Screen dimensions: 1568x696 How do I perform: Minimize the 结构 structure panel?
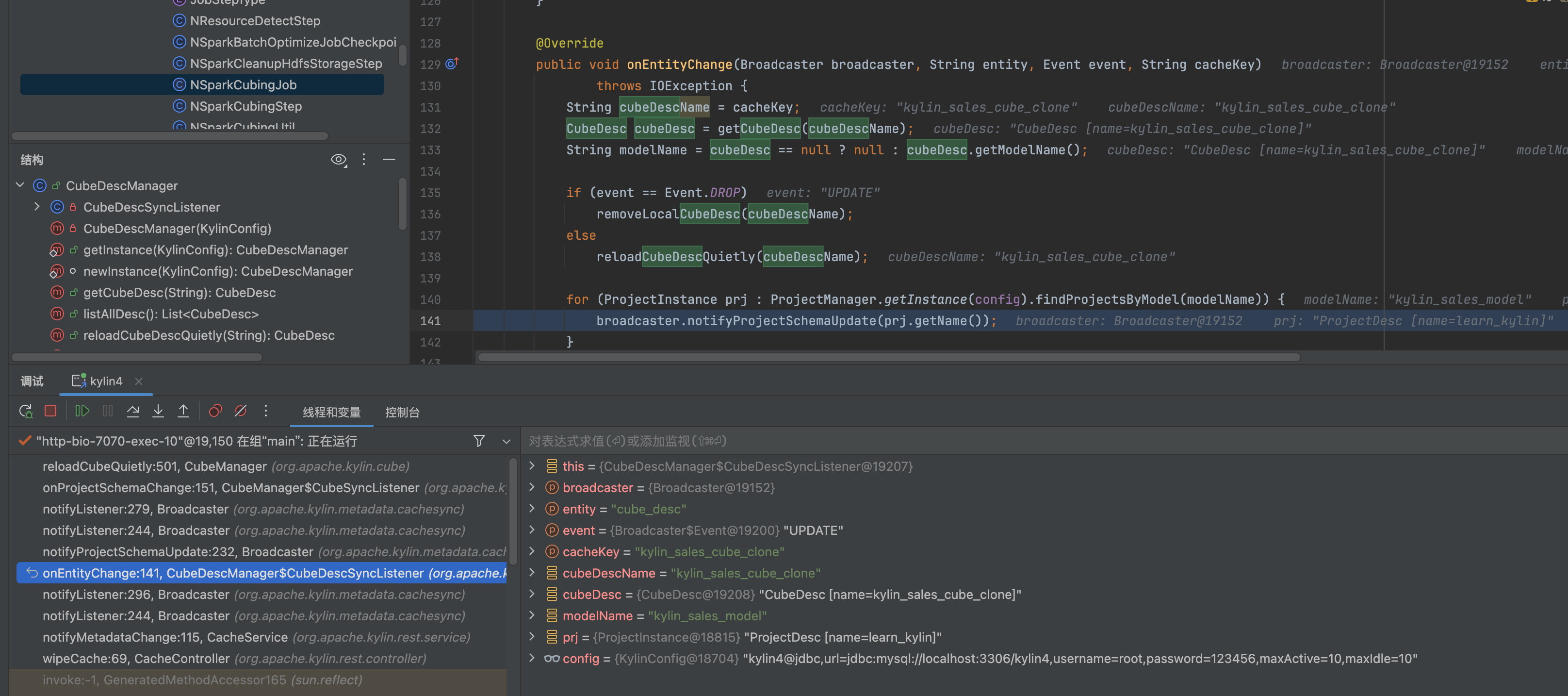pyautogui.click(x=389, y=160)
